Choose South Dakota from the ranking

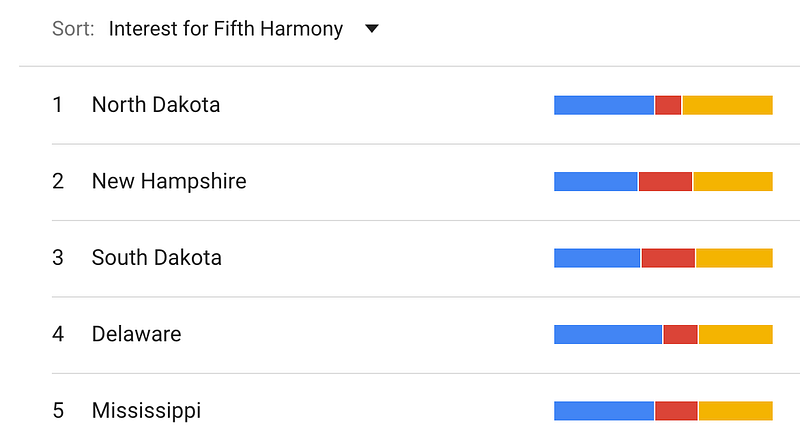156,258
